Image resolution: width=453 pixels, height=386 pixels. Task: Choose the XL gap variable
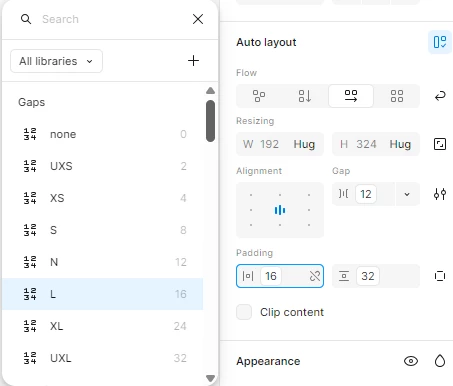pyautogui.click(x=103, y=326)
